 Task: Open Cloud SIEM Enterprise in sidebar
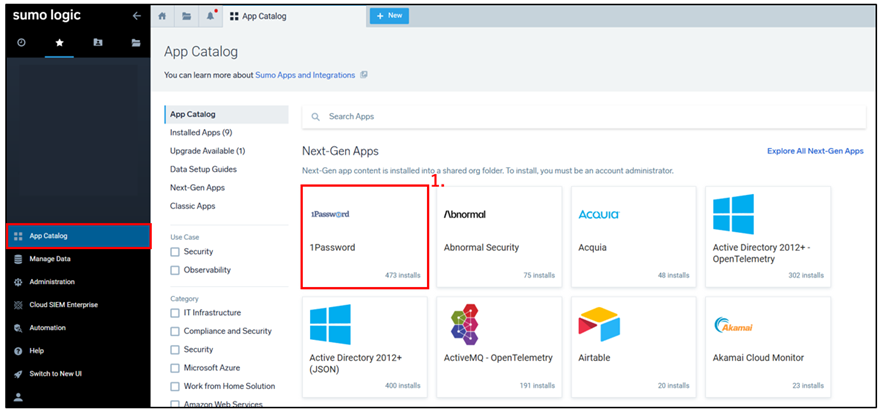pos(79,305)
